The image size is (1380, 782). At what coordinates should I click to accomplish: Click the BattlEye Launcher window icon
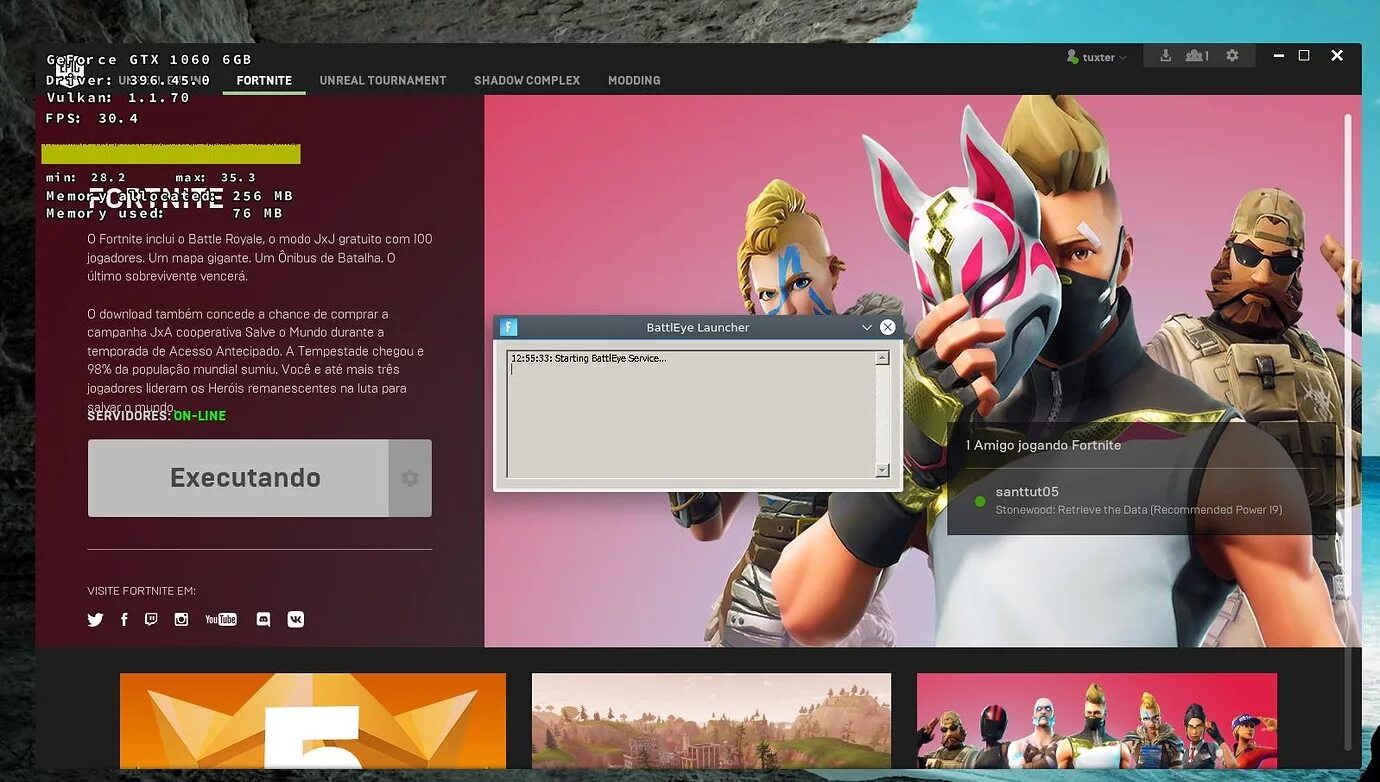[508, 327]
